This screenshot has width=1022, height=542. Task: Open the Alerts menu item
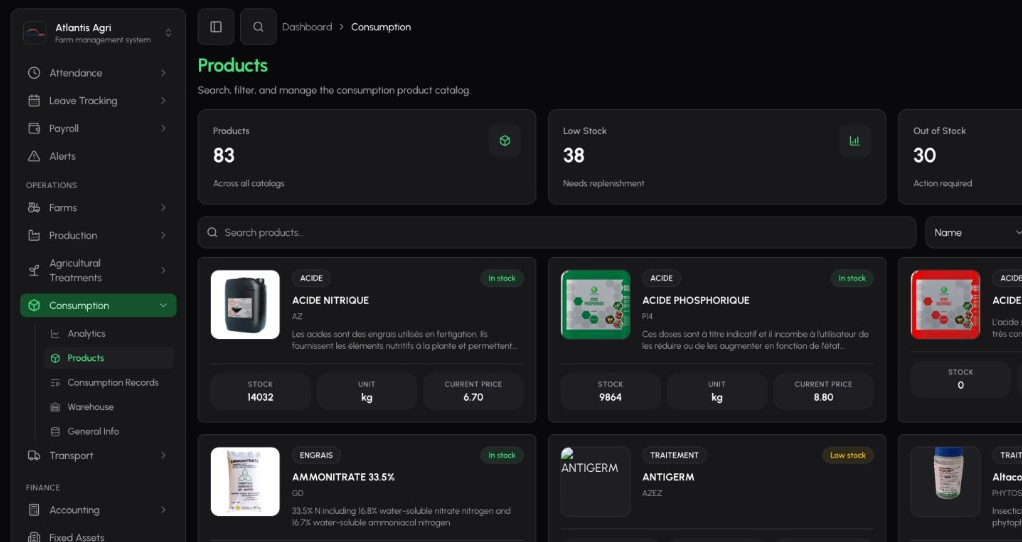(98, 156)
